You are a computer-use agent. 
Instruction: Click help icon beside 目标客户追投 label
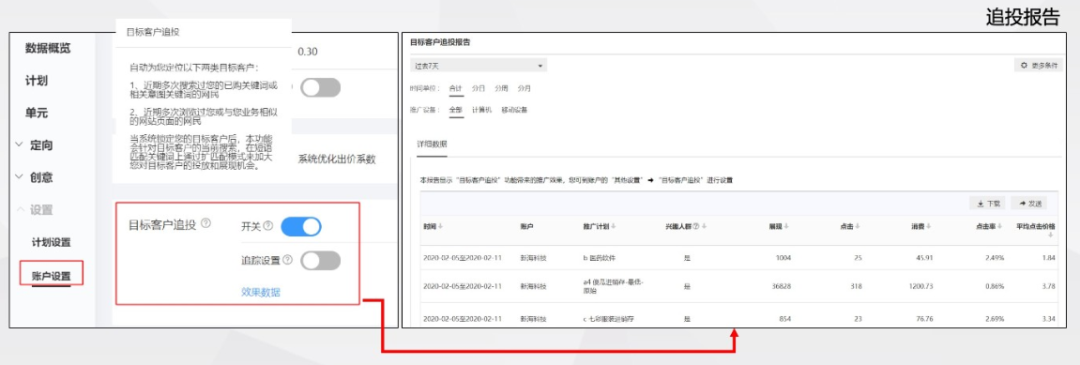[x=206, y=224]
